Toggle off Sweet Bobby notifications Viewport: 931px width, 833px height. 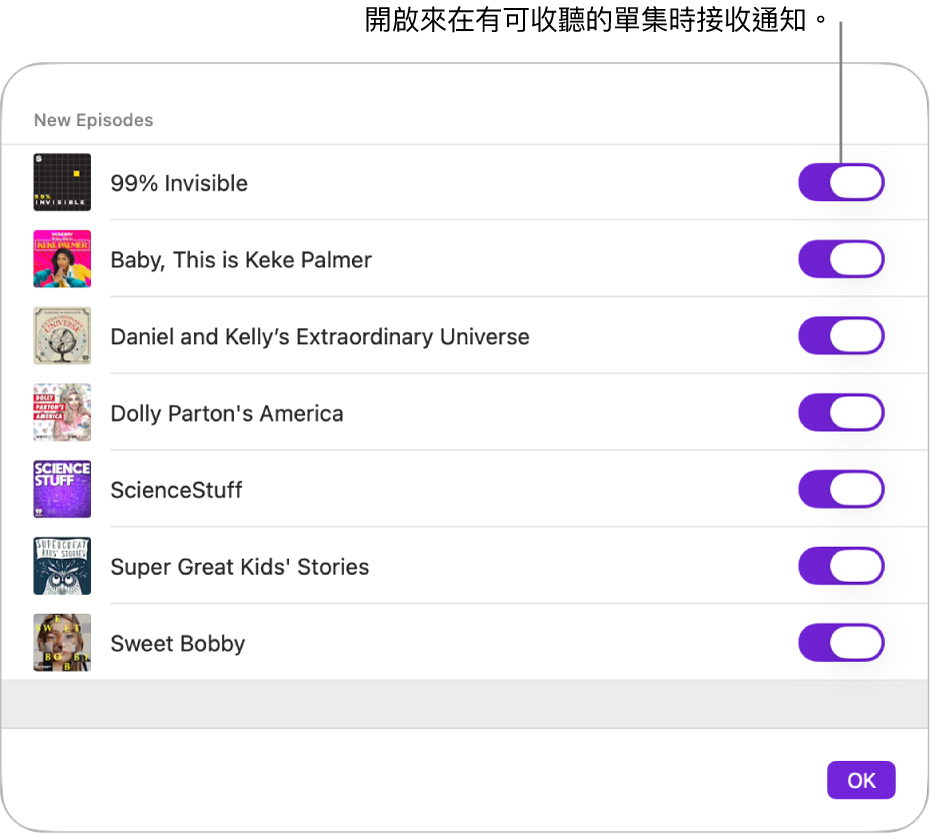841,643
